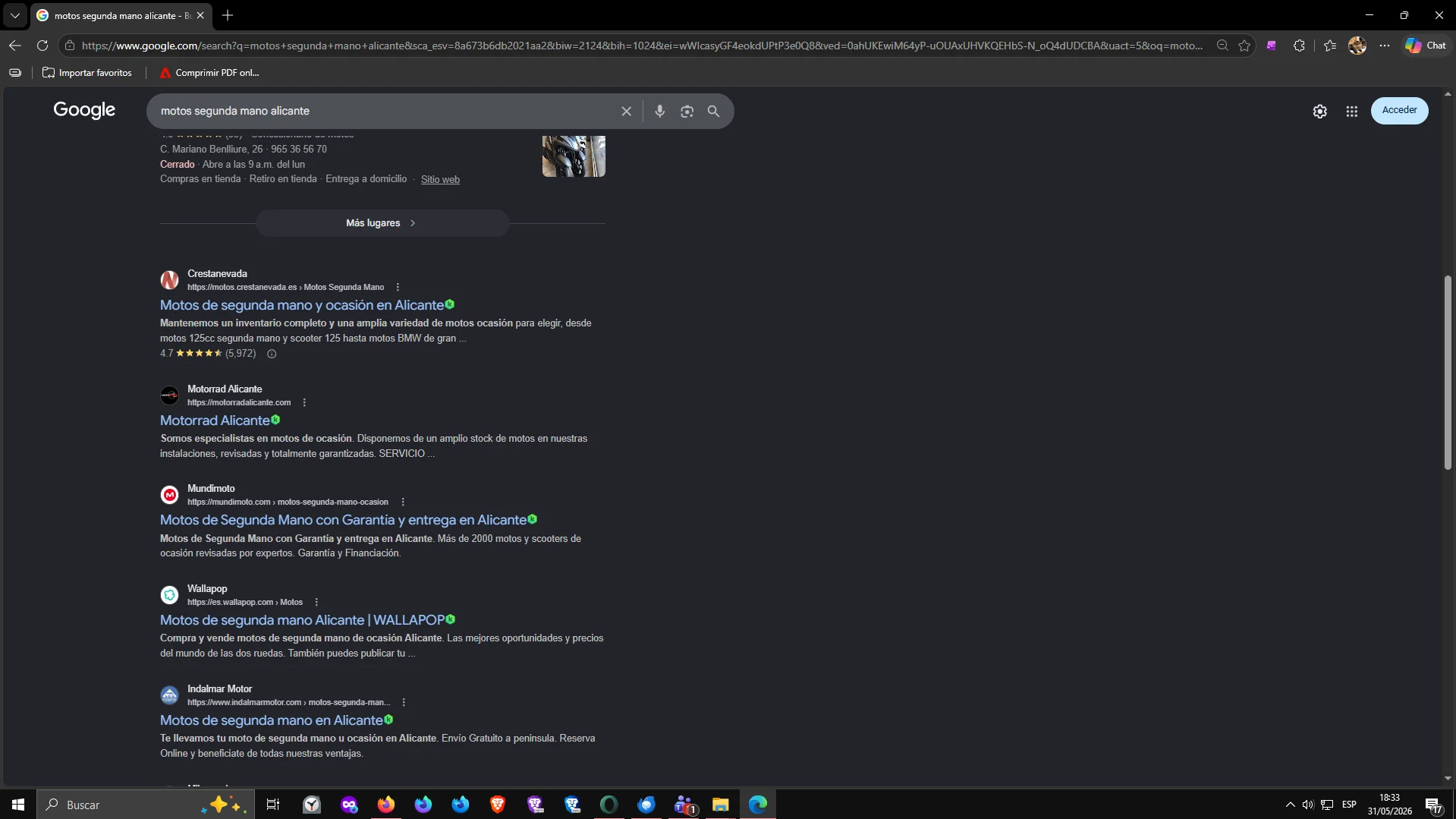This screenshot has width=1456, height=819.
Task: Click the Indalmar Motor site favicon
Action: point(170,695)
